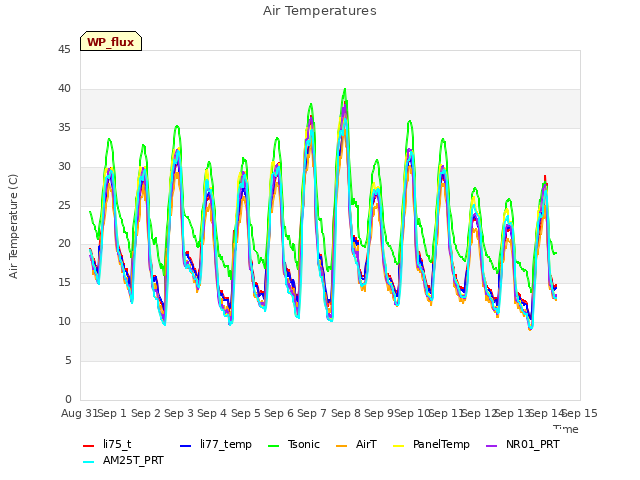Image resolution: width=640 pixels, height=480 pixels.
Task: Click the purple NR01_PRT legend color marker
Action: [491, 445]
